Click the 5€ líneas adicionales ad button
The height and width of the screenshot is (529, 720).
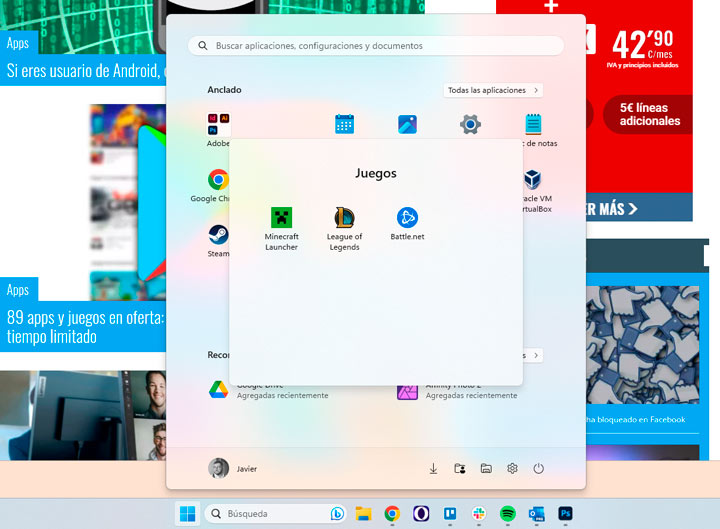(x=649, y=114)
